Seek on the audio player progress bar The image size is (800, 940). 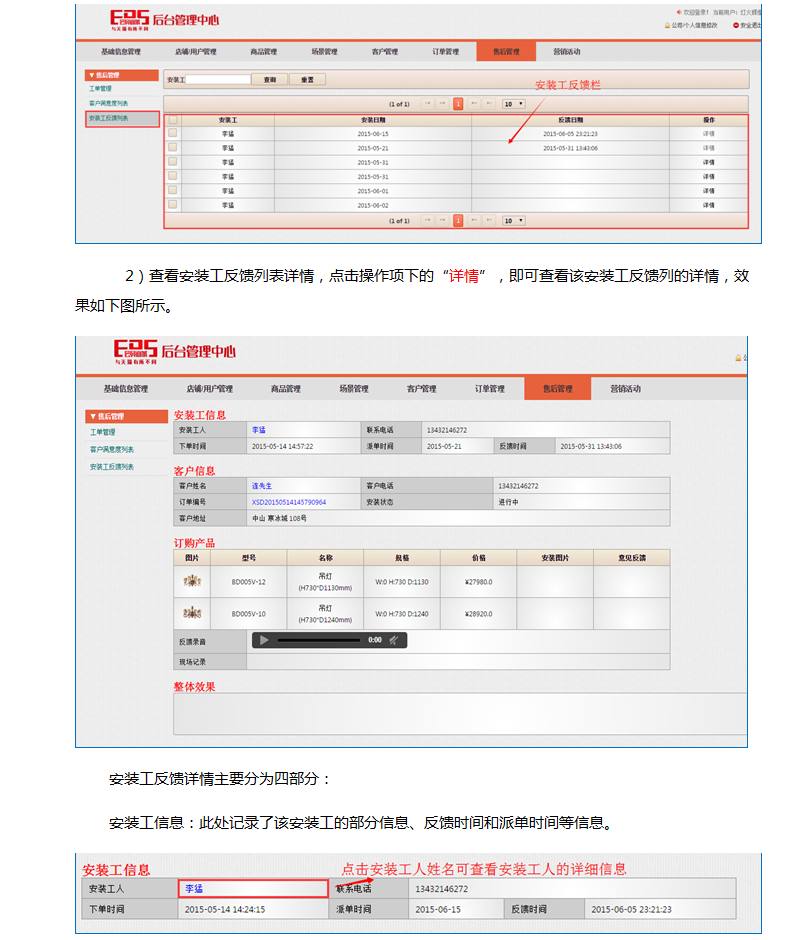[x=318, y=640]
